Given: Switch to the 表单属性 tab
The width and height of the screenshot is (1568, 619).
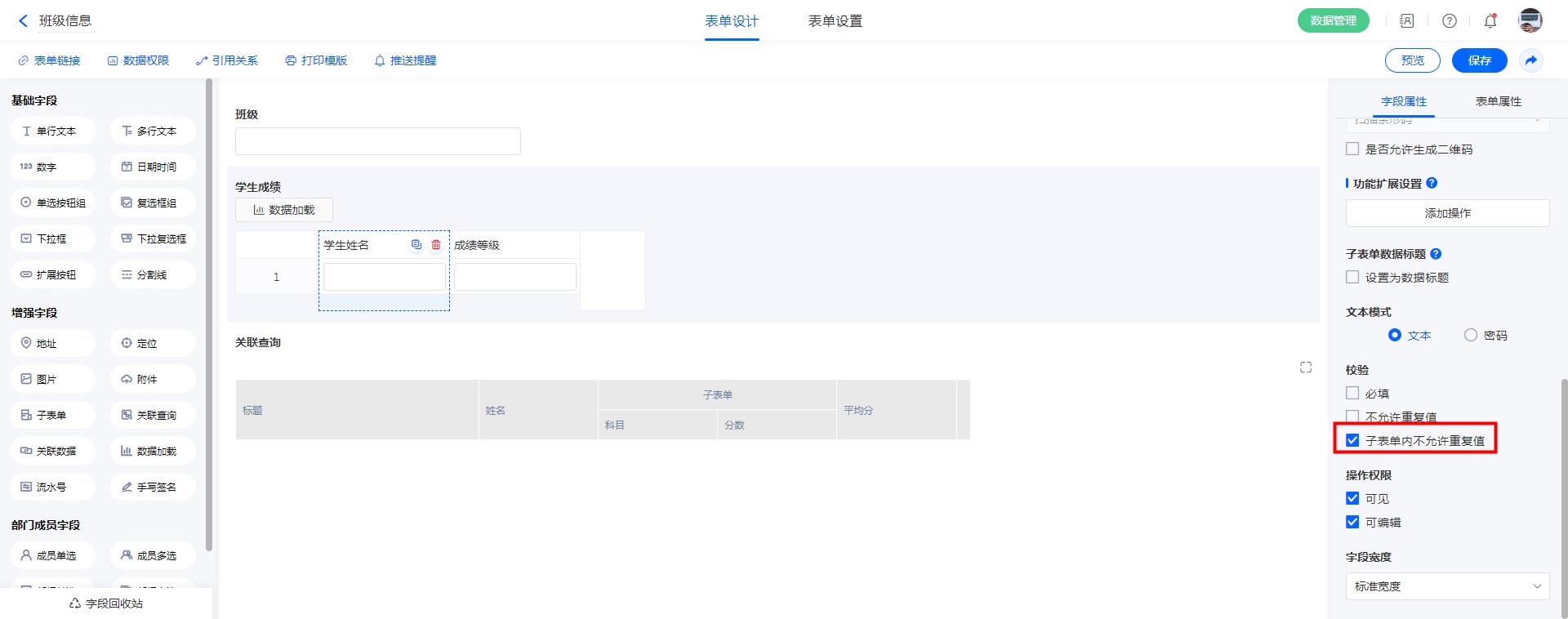Looking at the screenshot, I should tap(1498, 101).
